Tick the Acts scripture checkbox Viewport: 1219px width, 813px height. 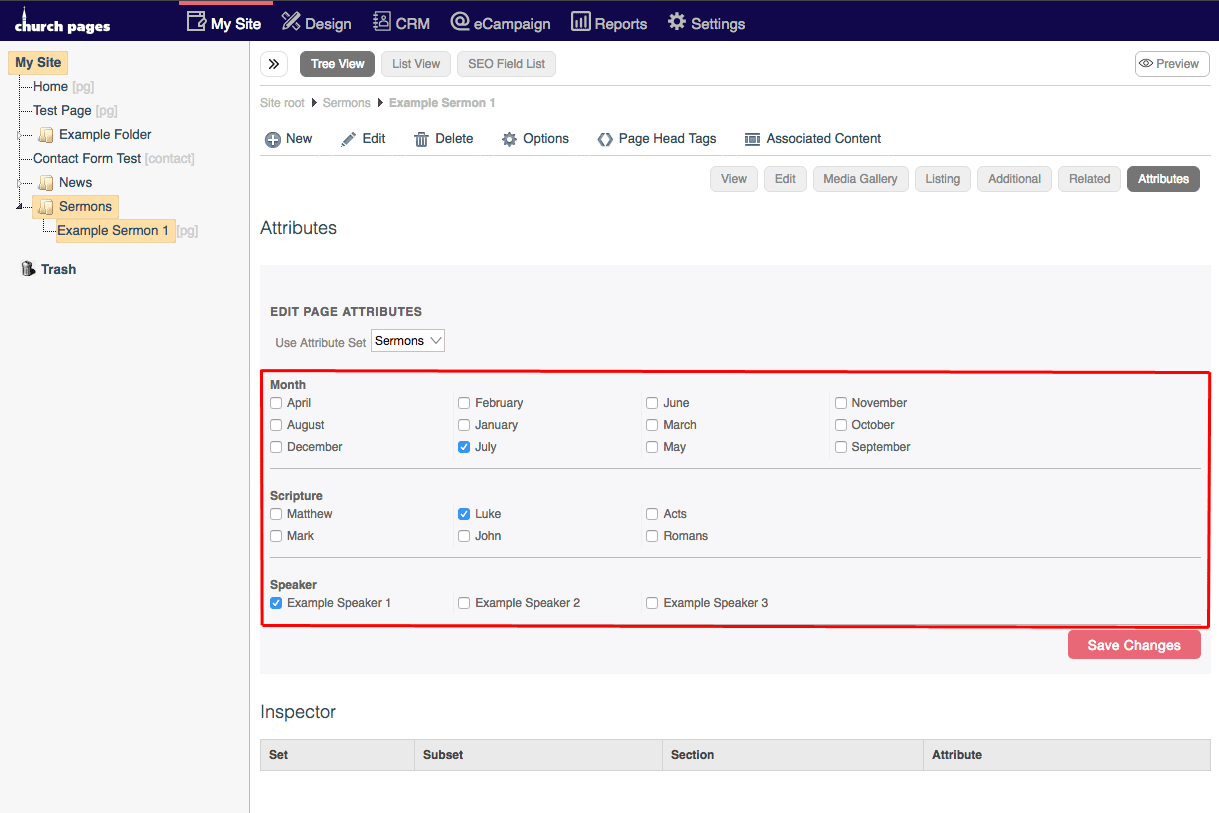pyautogui.click(x=652, y=514)
